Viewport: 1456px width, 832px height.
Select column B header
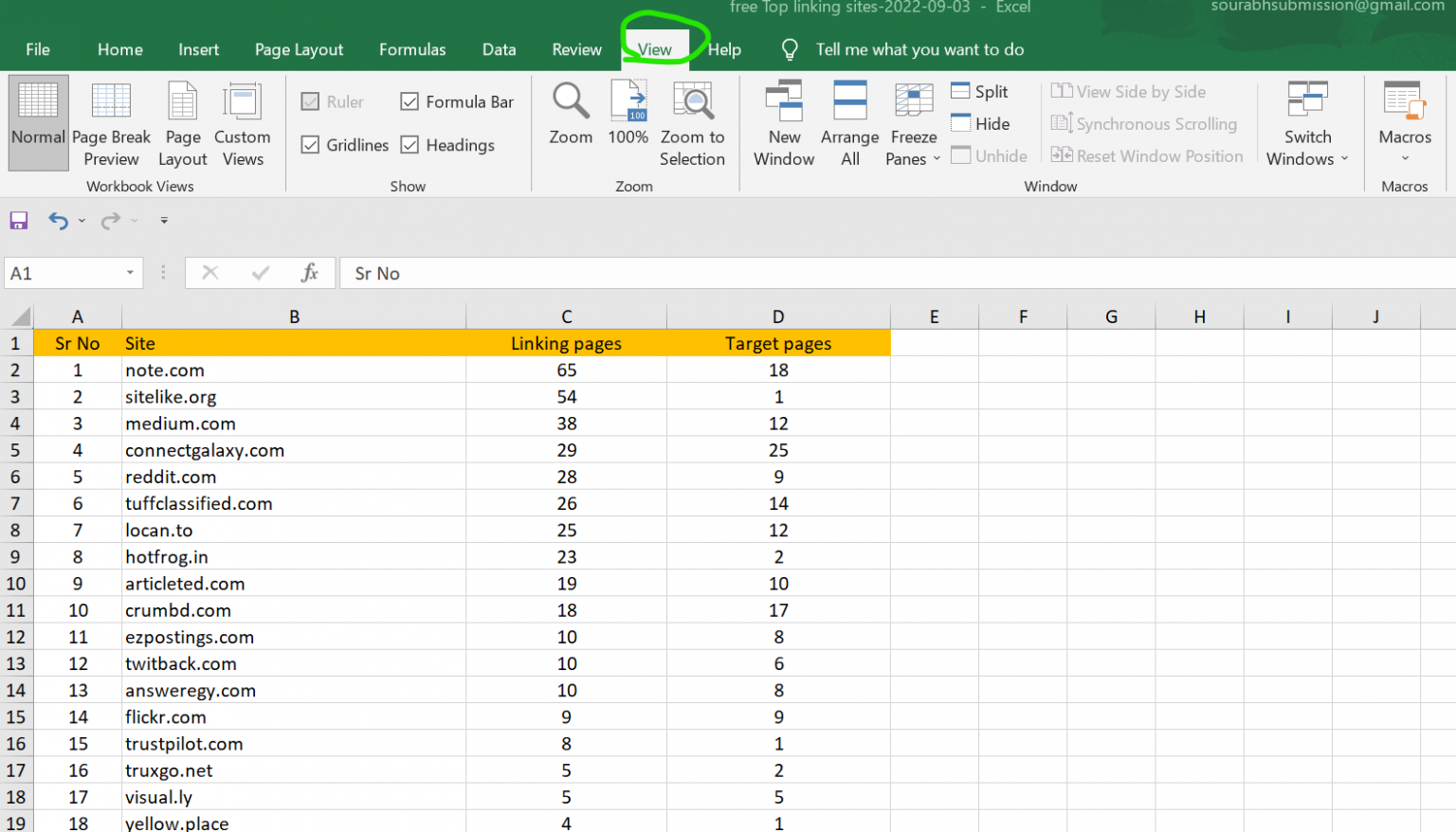294,317
